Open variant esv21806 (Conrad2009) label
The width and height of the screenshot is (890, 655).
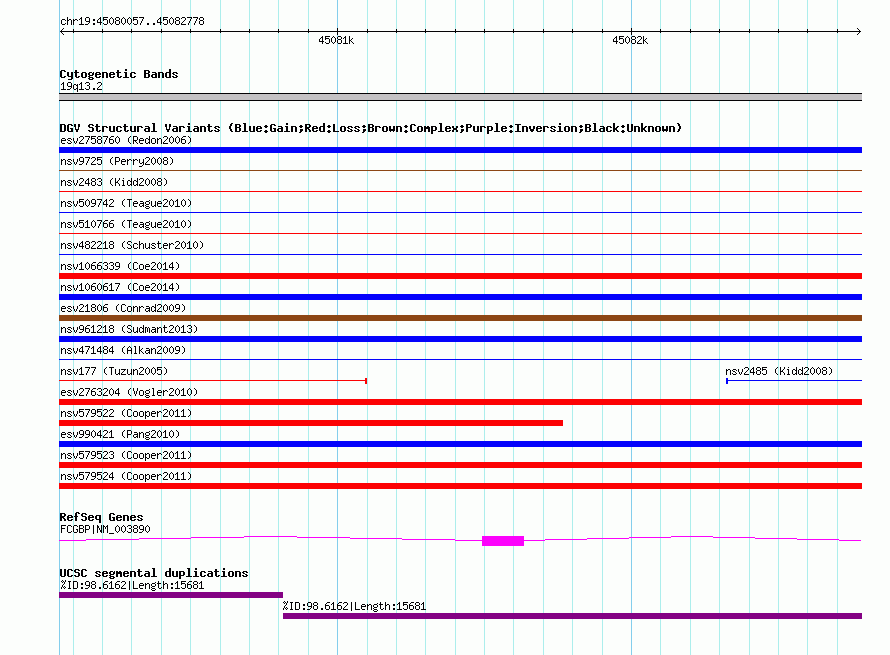(123, 308)
